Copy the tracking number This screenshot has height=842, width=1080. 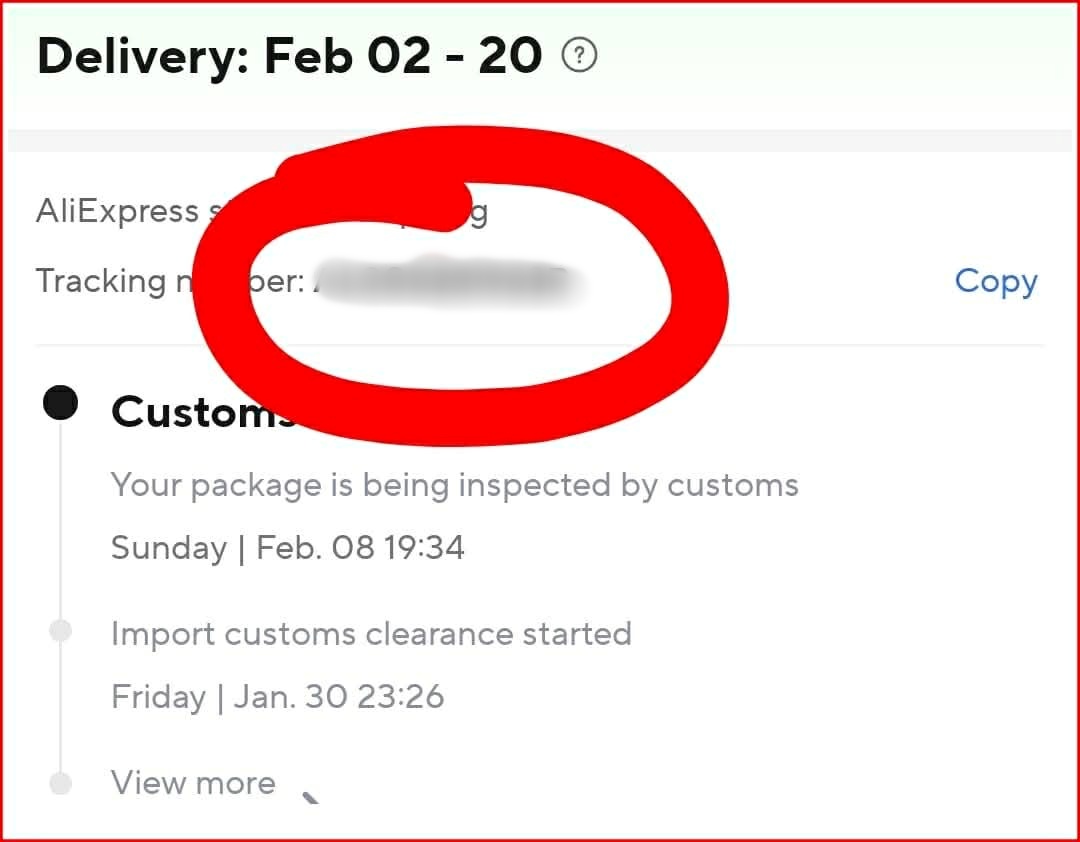[x=995, y=281]
